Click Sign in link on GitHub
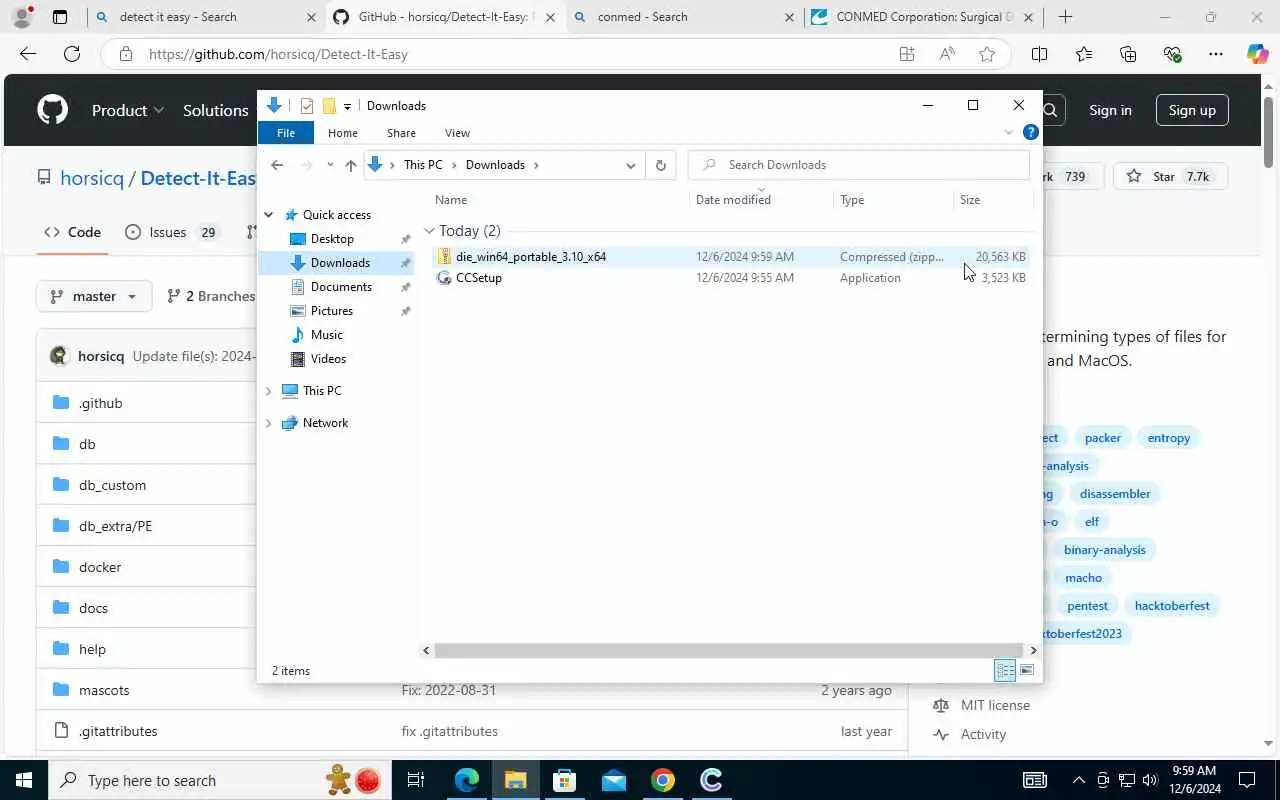The image size is (1280, 800). coord(1110,110)
